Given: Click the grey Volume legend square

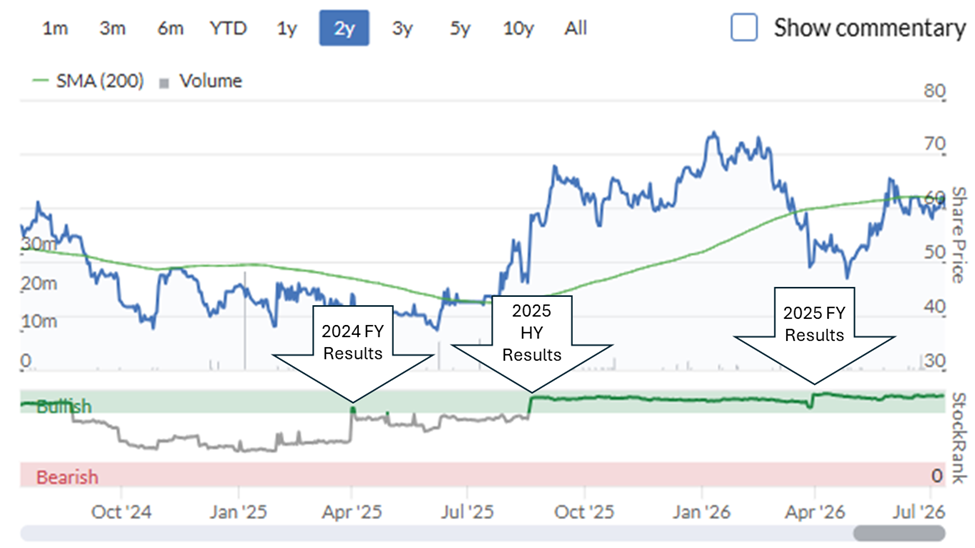Looking at the screenshot, I should point(164,83).
